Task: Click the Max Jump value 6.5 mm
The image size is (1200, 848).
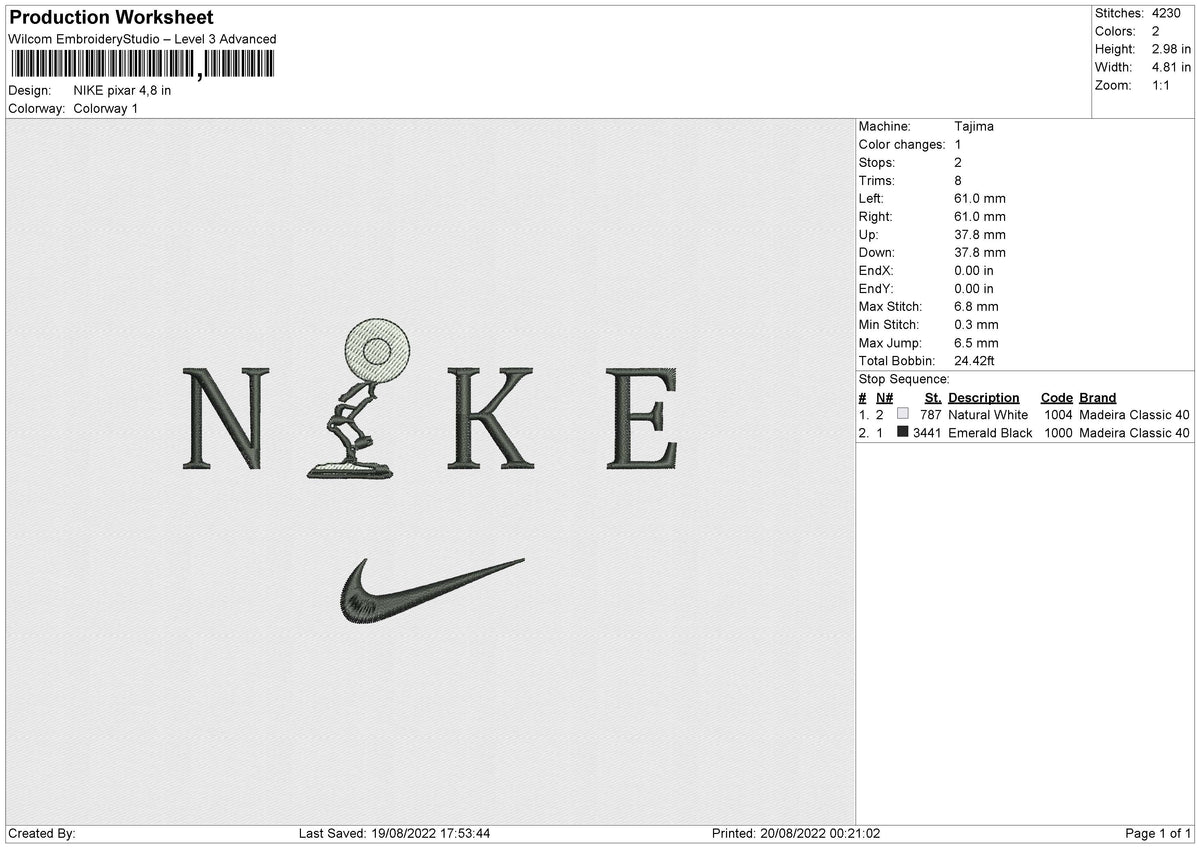Action: click(977, 343)
